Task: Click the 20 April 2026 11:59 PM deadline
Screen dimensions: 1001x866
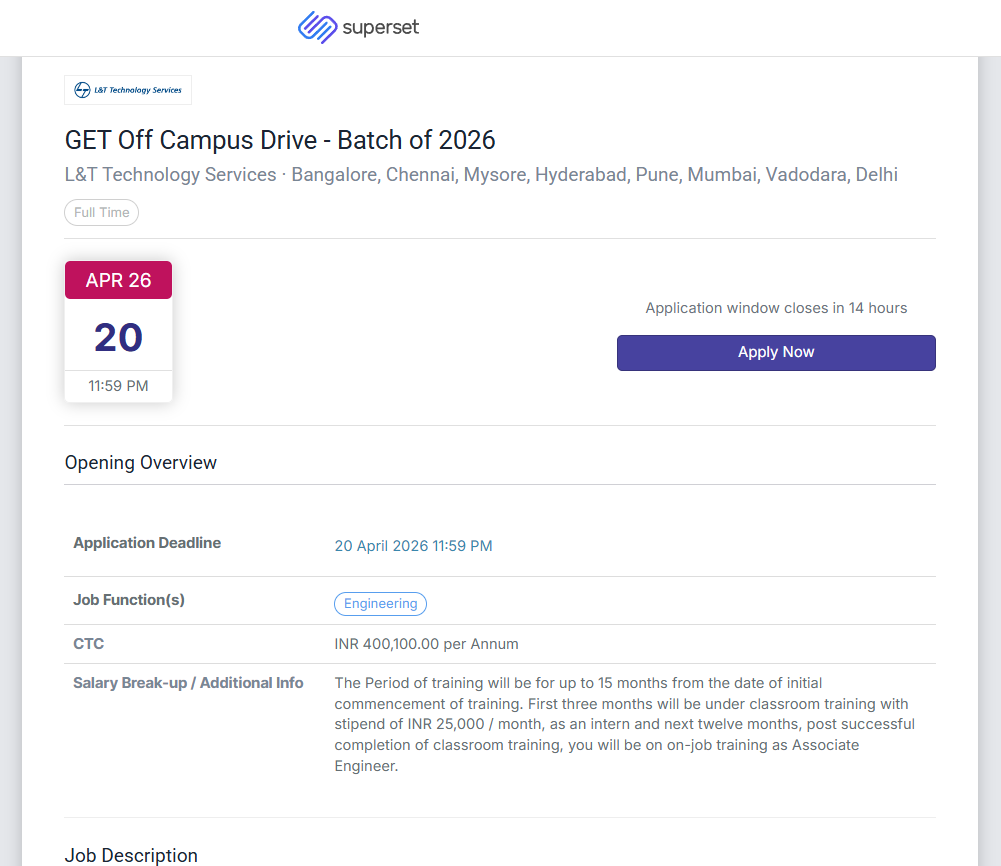Action: coord(413,546)
